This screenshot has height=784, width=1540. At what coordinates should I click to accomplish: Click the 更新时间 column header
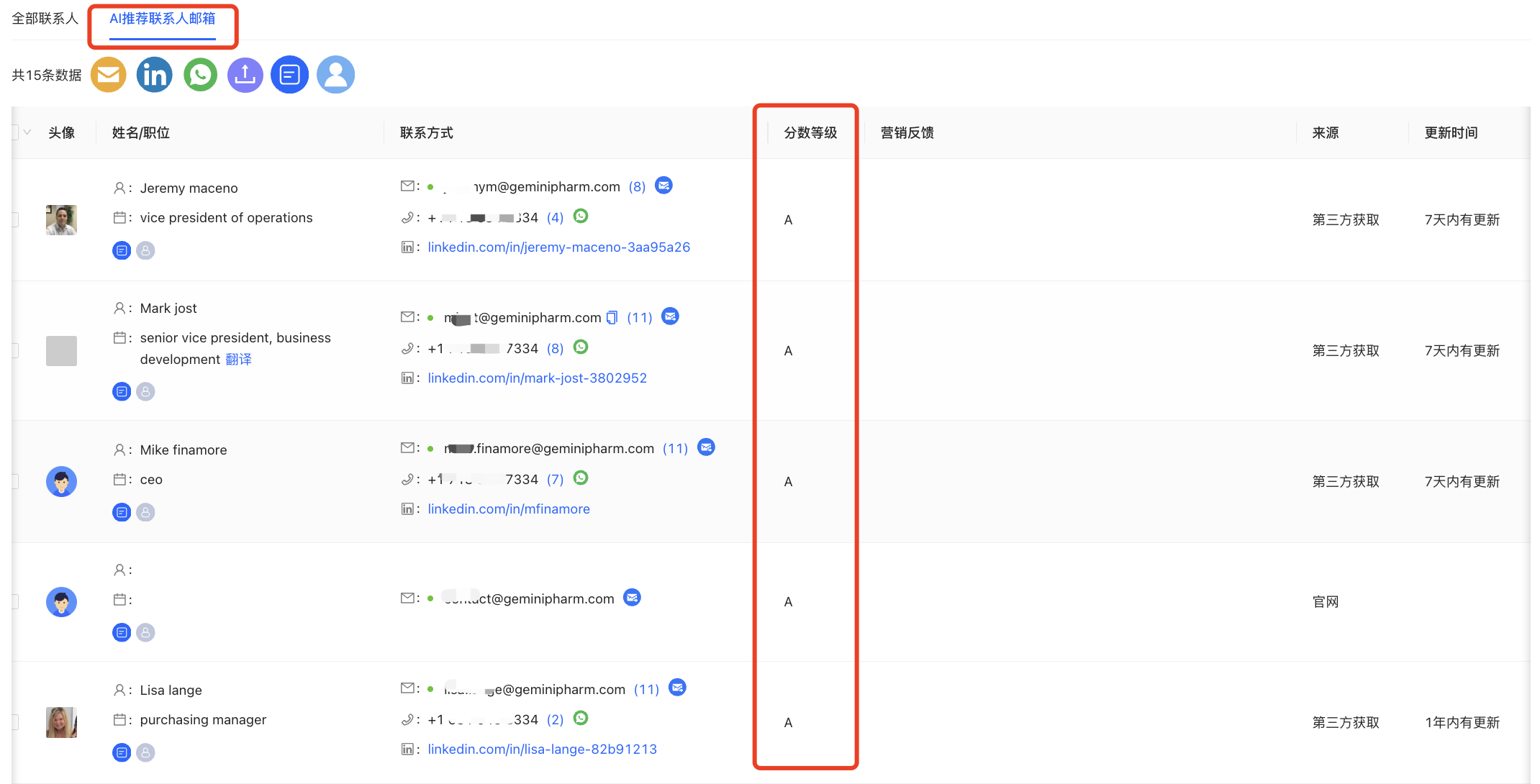click(x=1451, y=132)
